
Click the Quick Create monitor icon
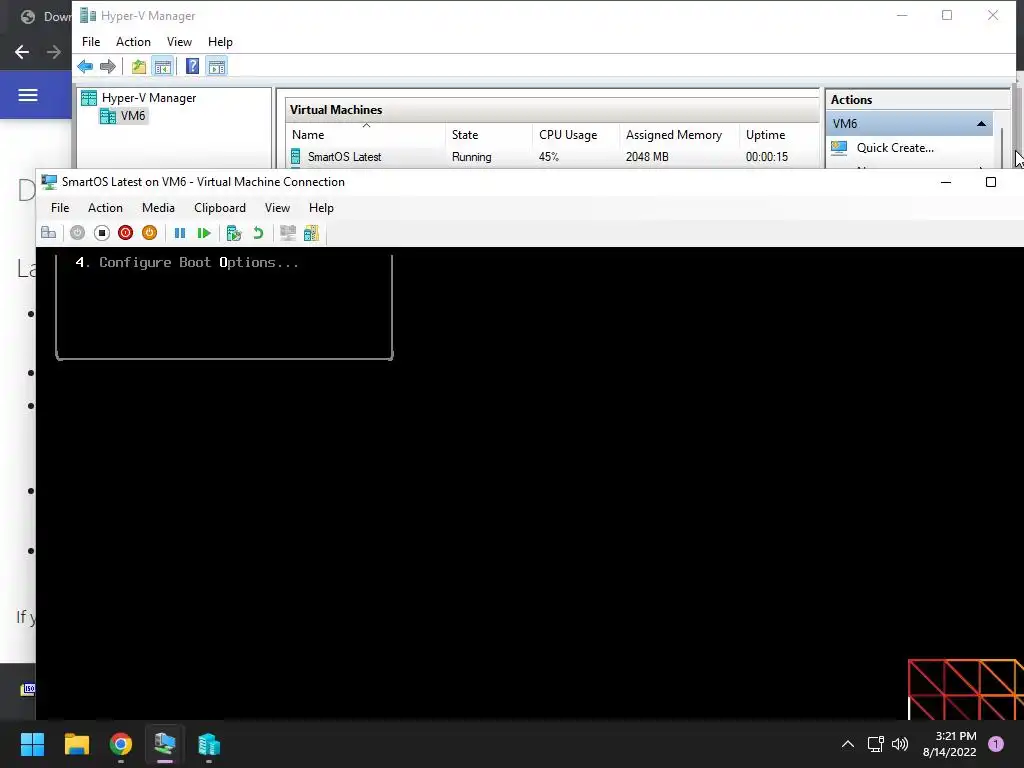[839, 148]
